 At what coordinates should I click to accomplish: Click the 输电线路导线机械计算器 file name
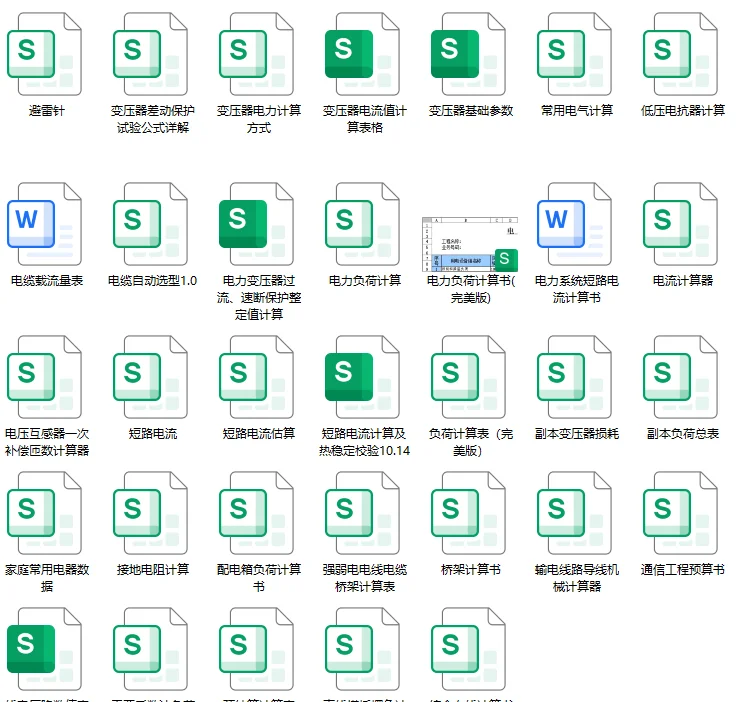[577, 578]
